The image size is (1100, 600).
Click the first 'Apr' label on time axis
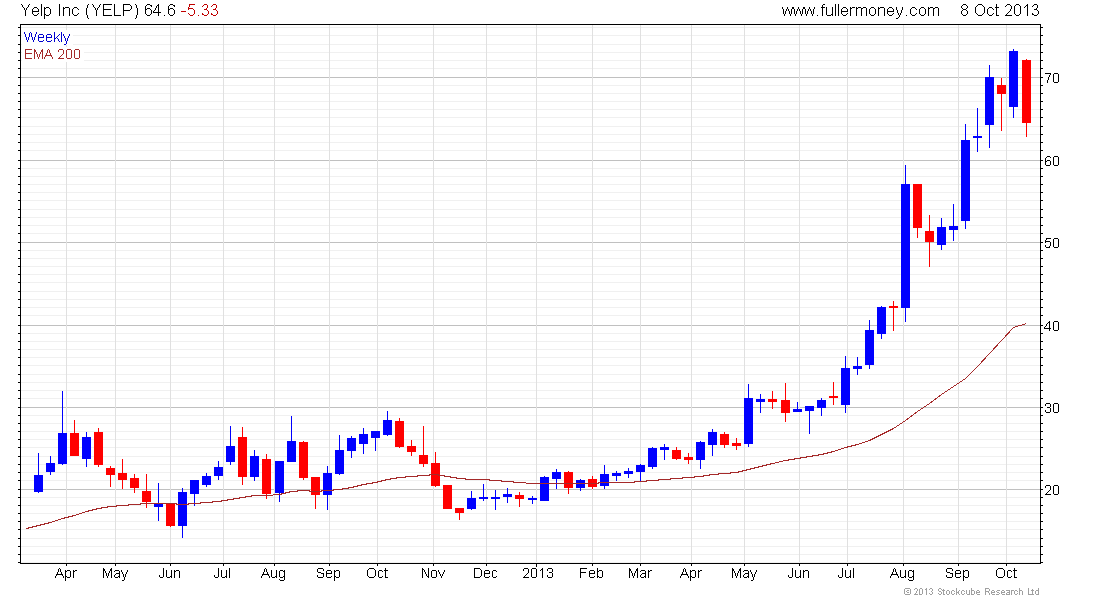coord(65,574)
